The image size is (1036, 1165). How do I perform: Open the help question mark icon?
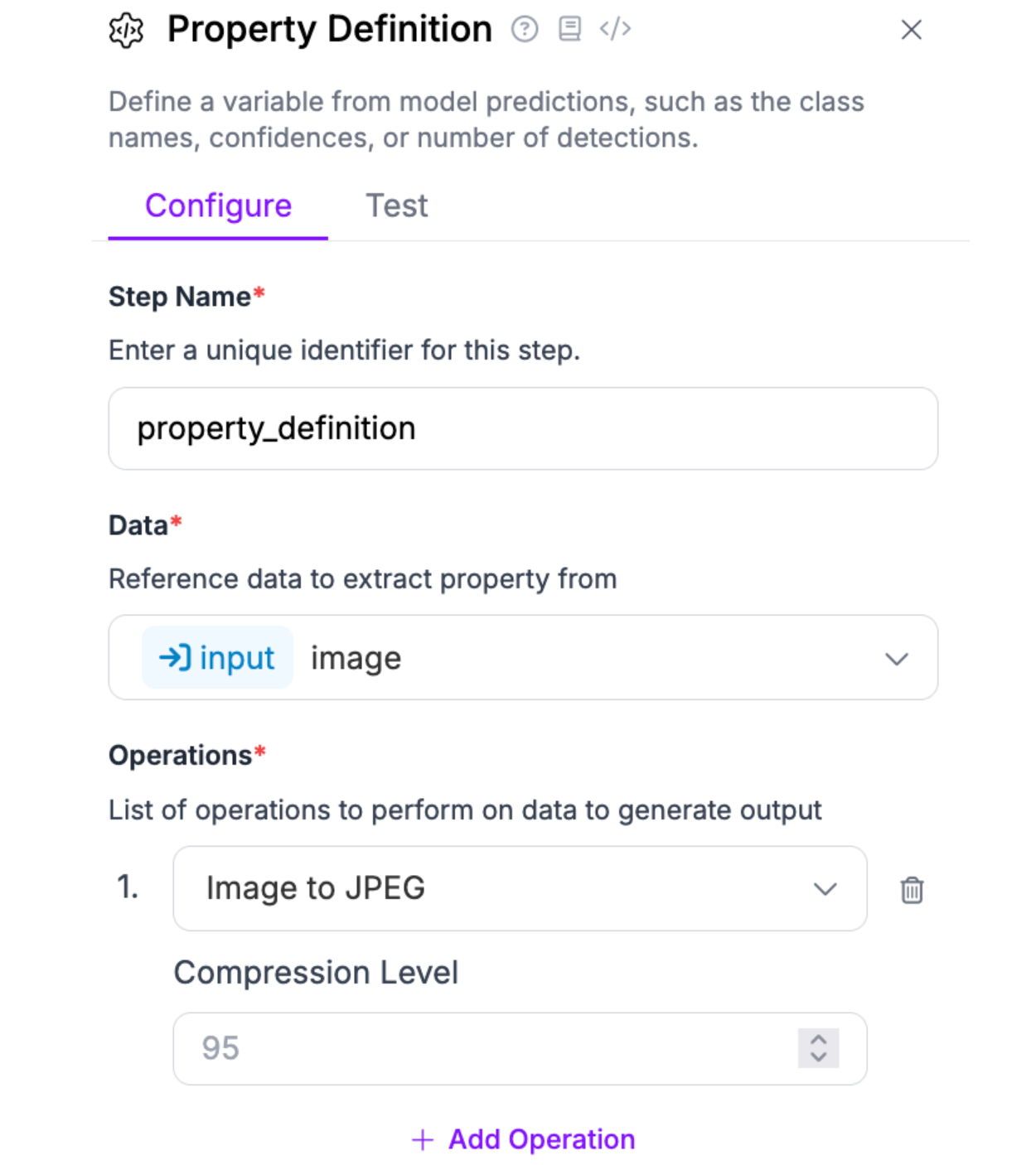pyautogui.click(x=524, y=30)
